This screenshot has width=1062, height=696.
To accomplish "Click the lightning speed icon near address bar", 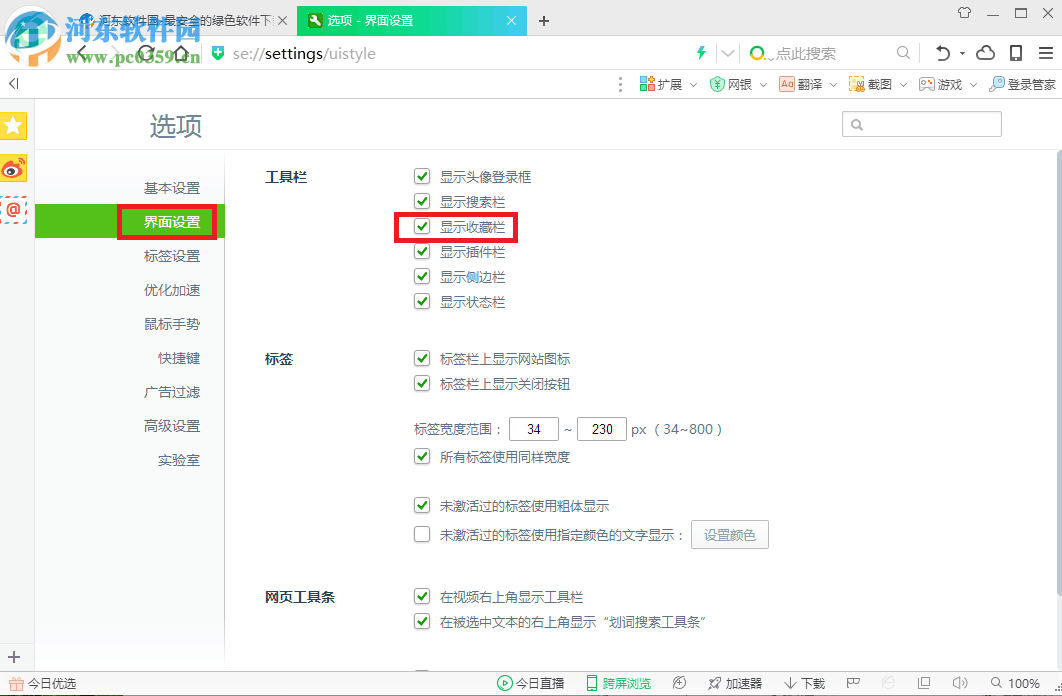I will pyautogui.click(x=701, y=53).
